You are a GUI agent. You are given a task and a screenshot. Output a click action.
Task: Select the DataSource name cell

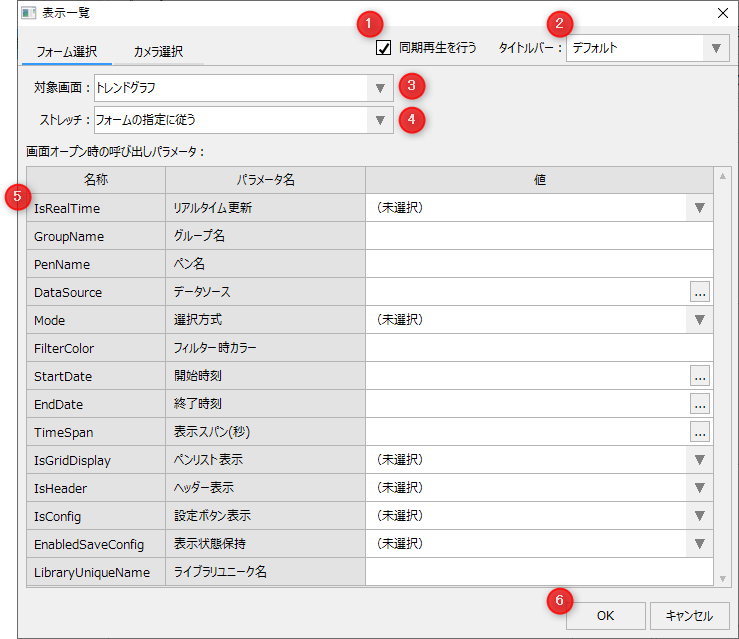click(96, 292)
